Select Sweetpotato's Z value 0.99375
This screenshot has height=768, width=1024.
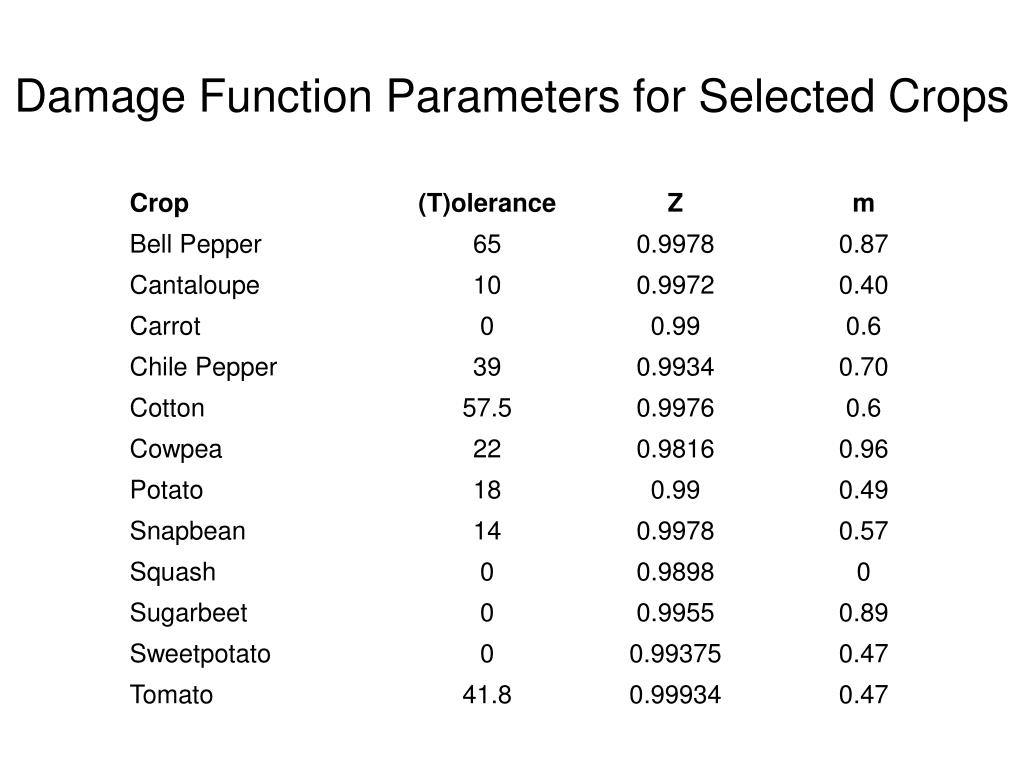tap(675, 654)
